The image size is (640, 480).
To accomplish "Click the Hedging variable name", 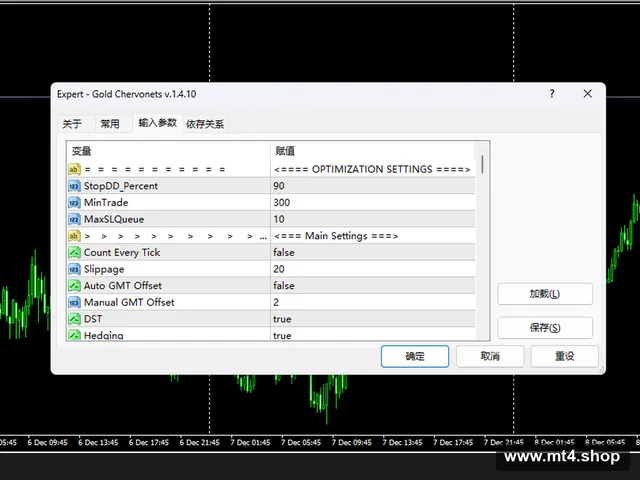I will [x=104, y=335].
